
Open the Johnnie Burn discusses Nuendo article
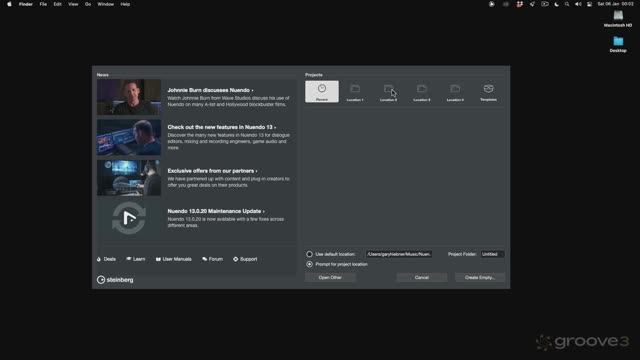[x=210, y=90]
